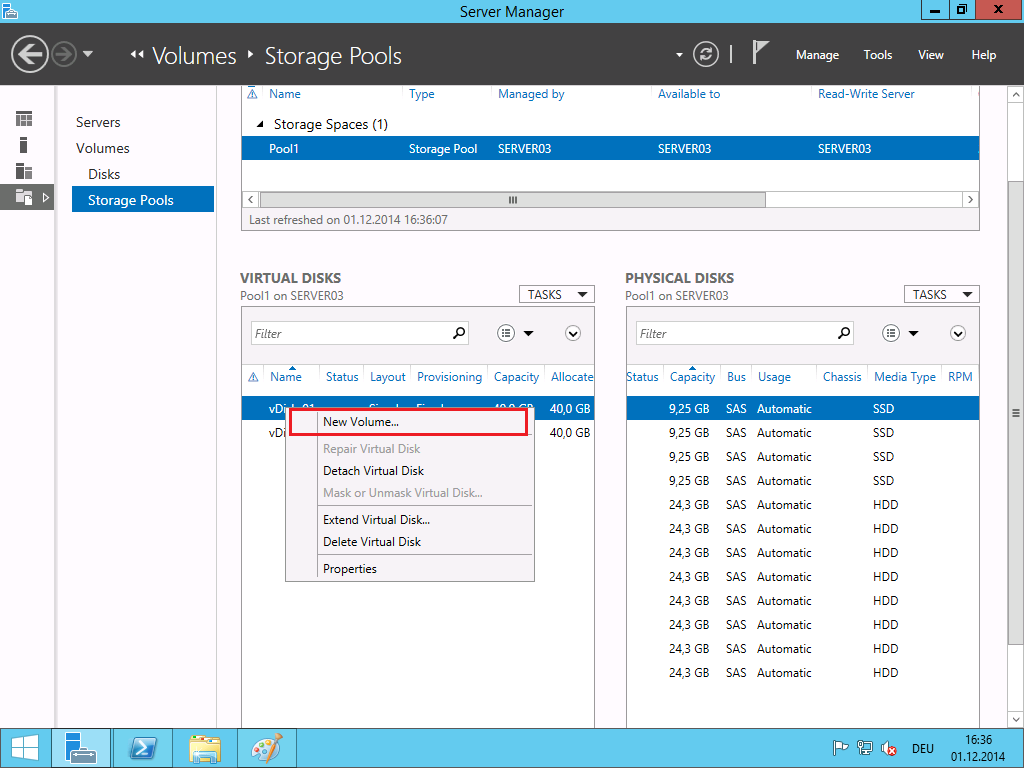Sort storage pools by Managed by column
1024x768 pixels.
click(531, 94)
